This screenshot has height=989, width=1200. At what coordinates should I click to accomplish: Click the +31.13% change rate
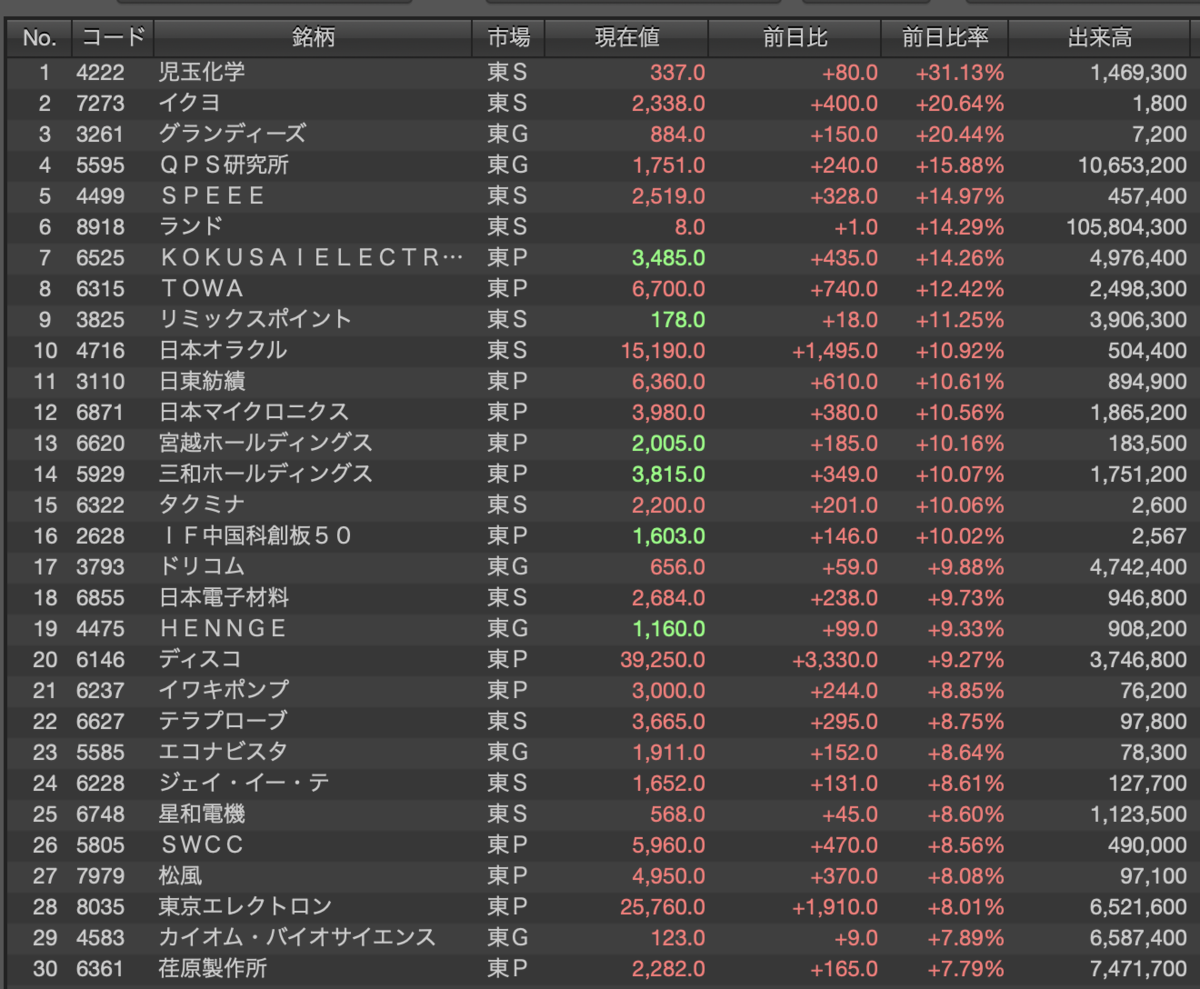[x=959, y=72]
